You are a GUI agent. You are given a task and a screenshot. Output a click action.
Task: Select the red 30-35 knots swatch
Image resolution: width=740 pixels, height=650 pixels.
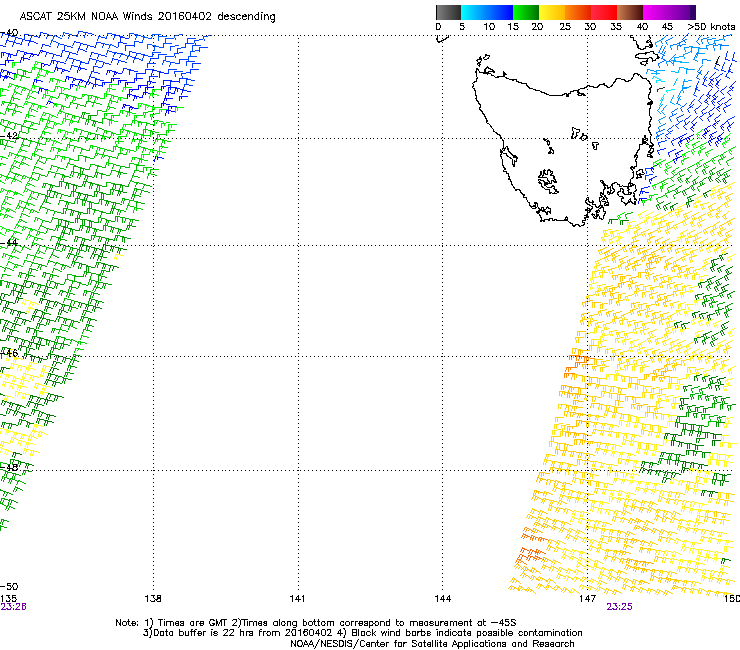tap(604, 12)
